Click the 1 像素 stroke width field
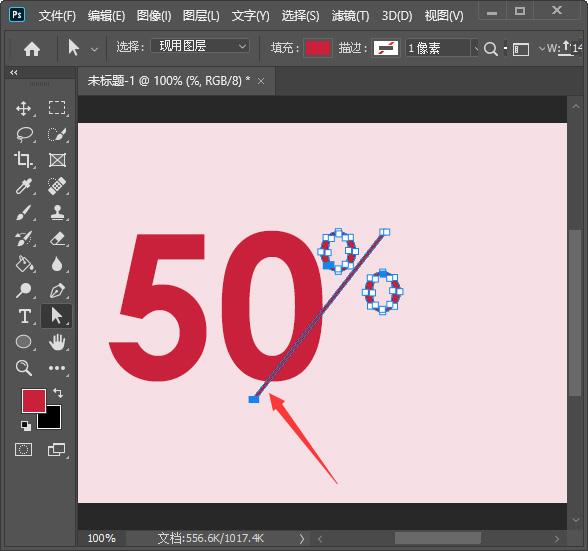 coord(438,48)
